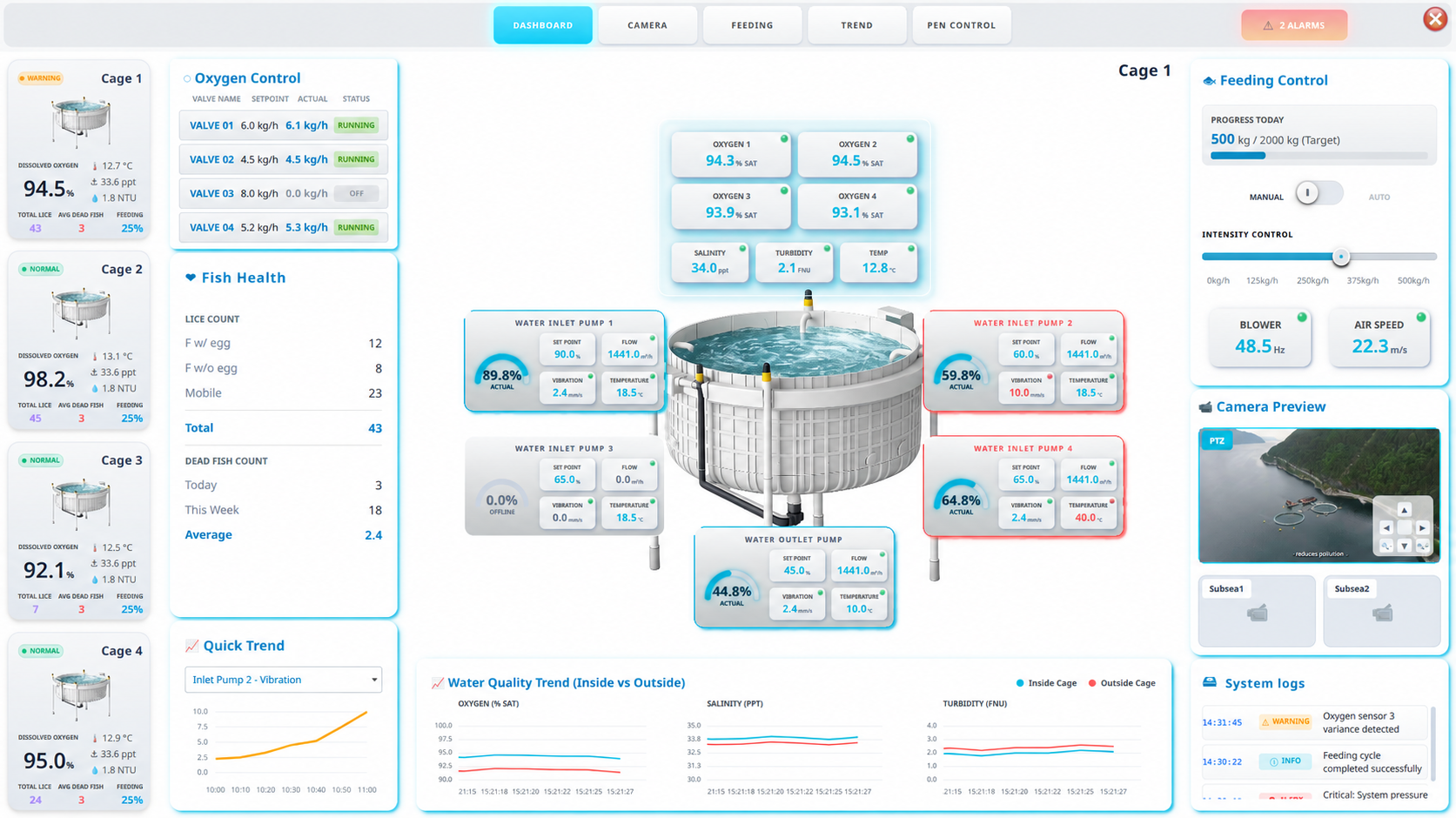Click the Fish Health heart icon
1456x818 pixels.
click(x=191, y=278)
